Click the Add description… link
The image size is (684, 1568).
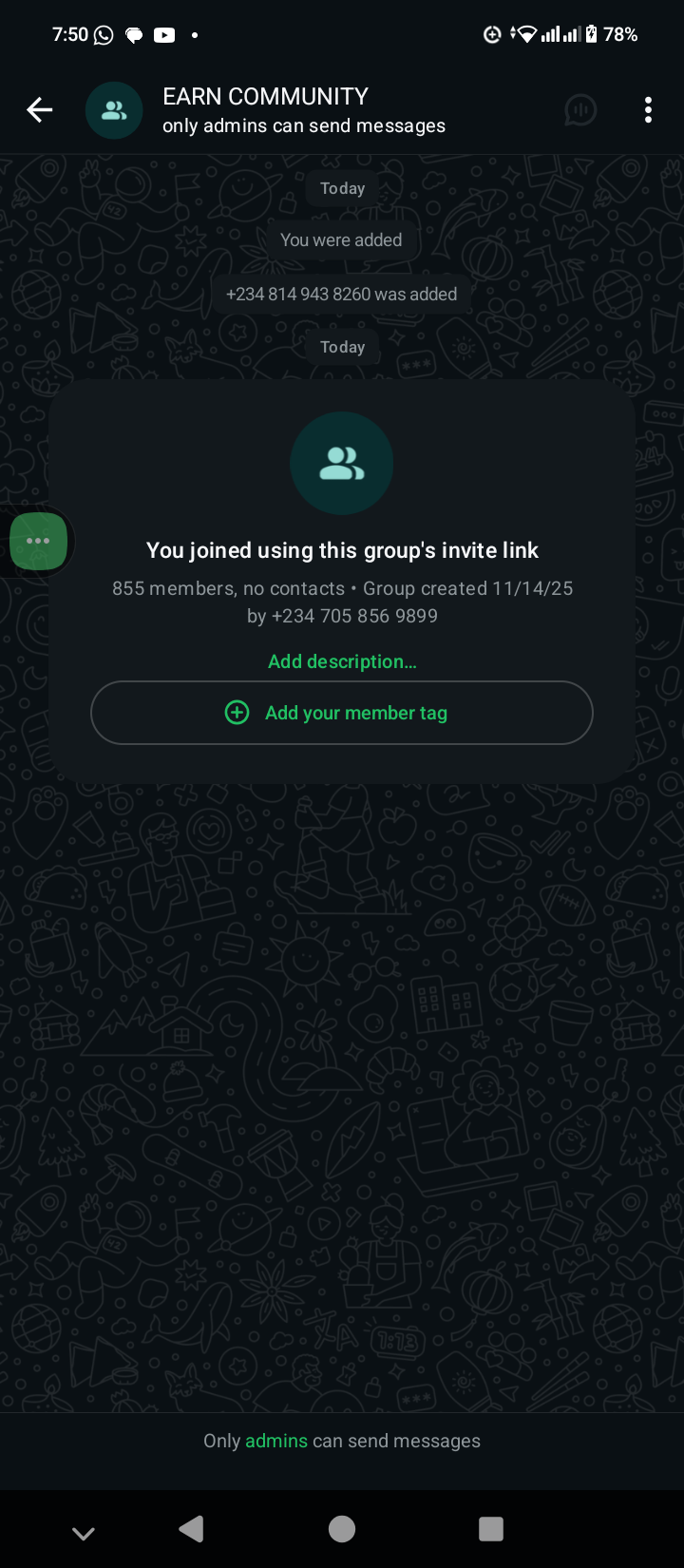point(342,661)
